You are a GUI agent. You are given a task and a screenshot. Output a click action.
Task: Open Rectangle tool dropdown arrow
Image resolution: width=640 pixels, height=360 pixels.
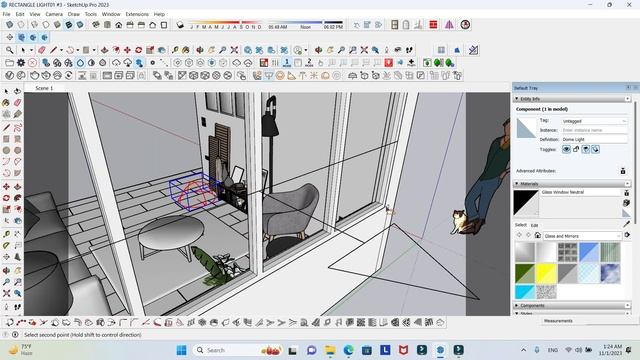(94, 50)
